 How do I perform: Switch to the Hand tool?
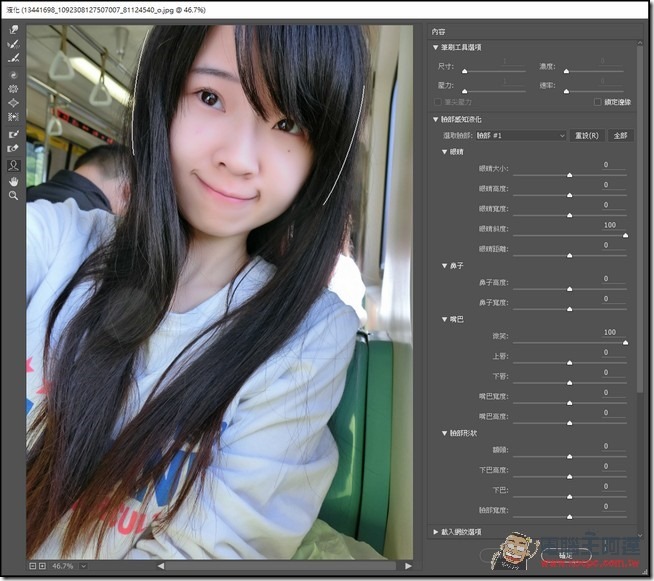(14, 181)
